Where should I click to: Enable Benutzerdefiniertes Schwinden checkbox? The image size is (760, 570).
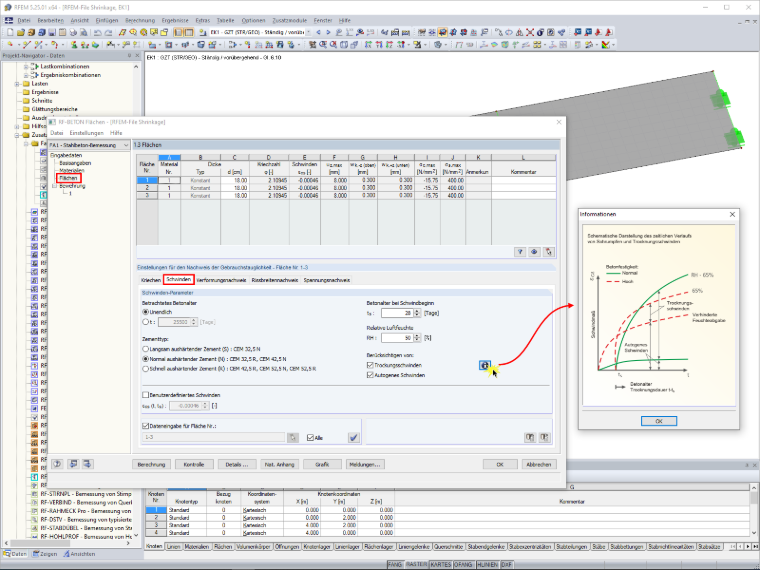145,395
